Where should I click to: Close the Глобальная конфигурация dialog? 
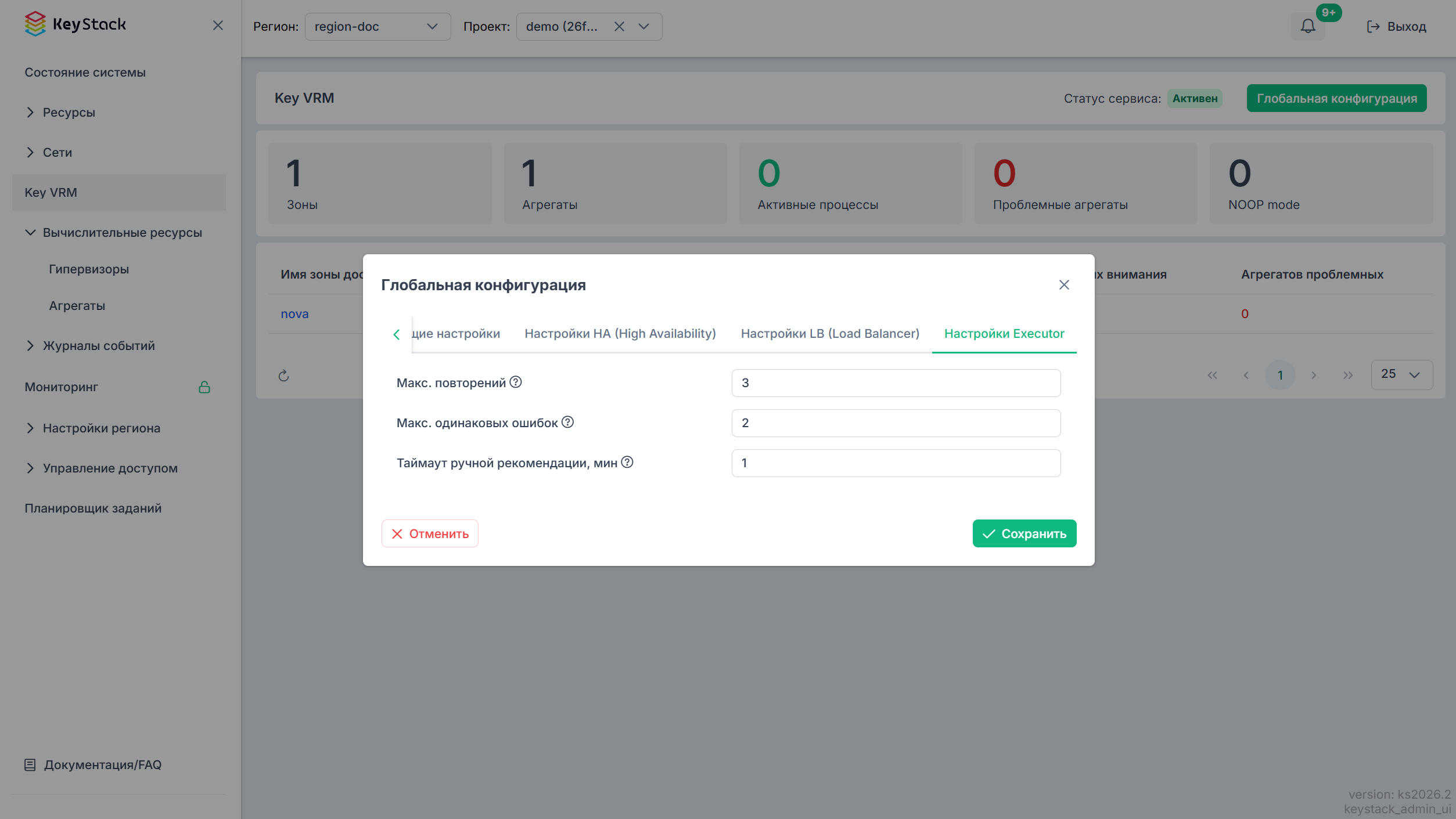pyautogui.click(x=1064, y=284)
